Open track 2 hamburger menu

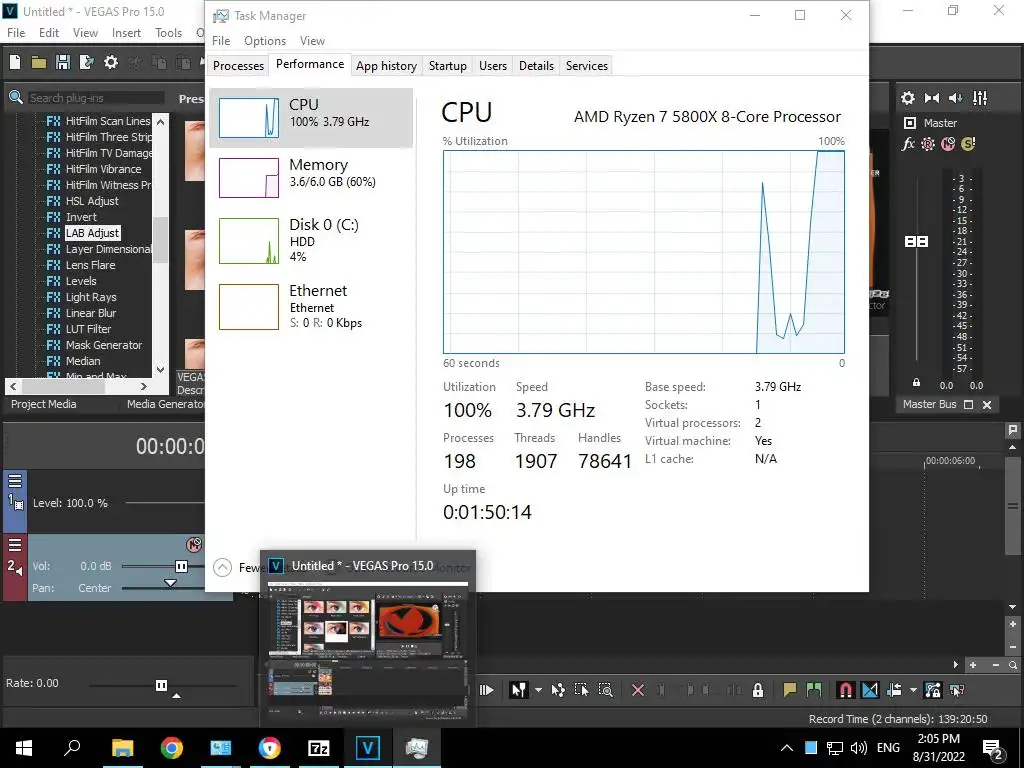[x=15, y=545]
